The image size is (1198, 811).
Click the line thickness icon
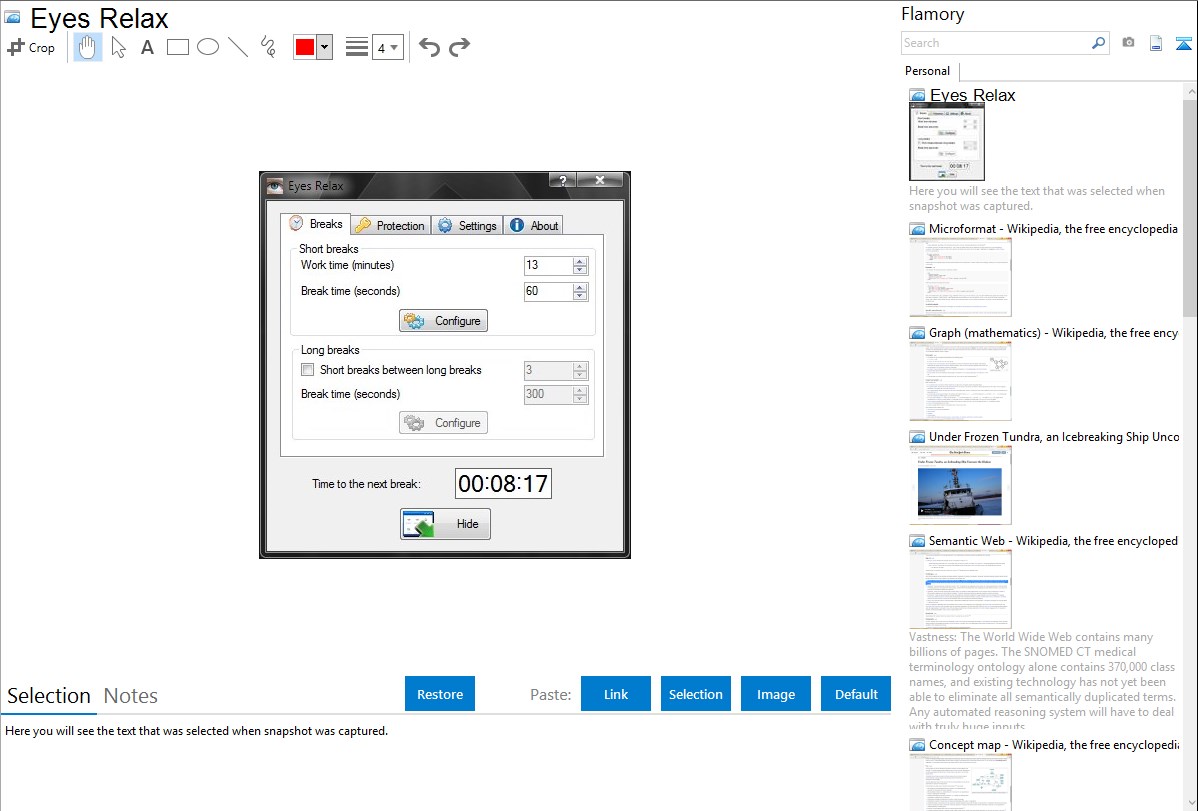(357, 47)
